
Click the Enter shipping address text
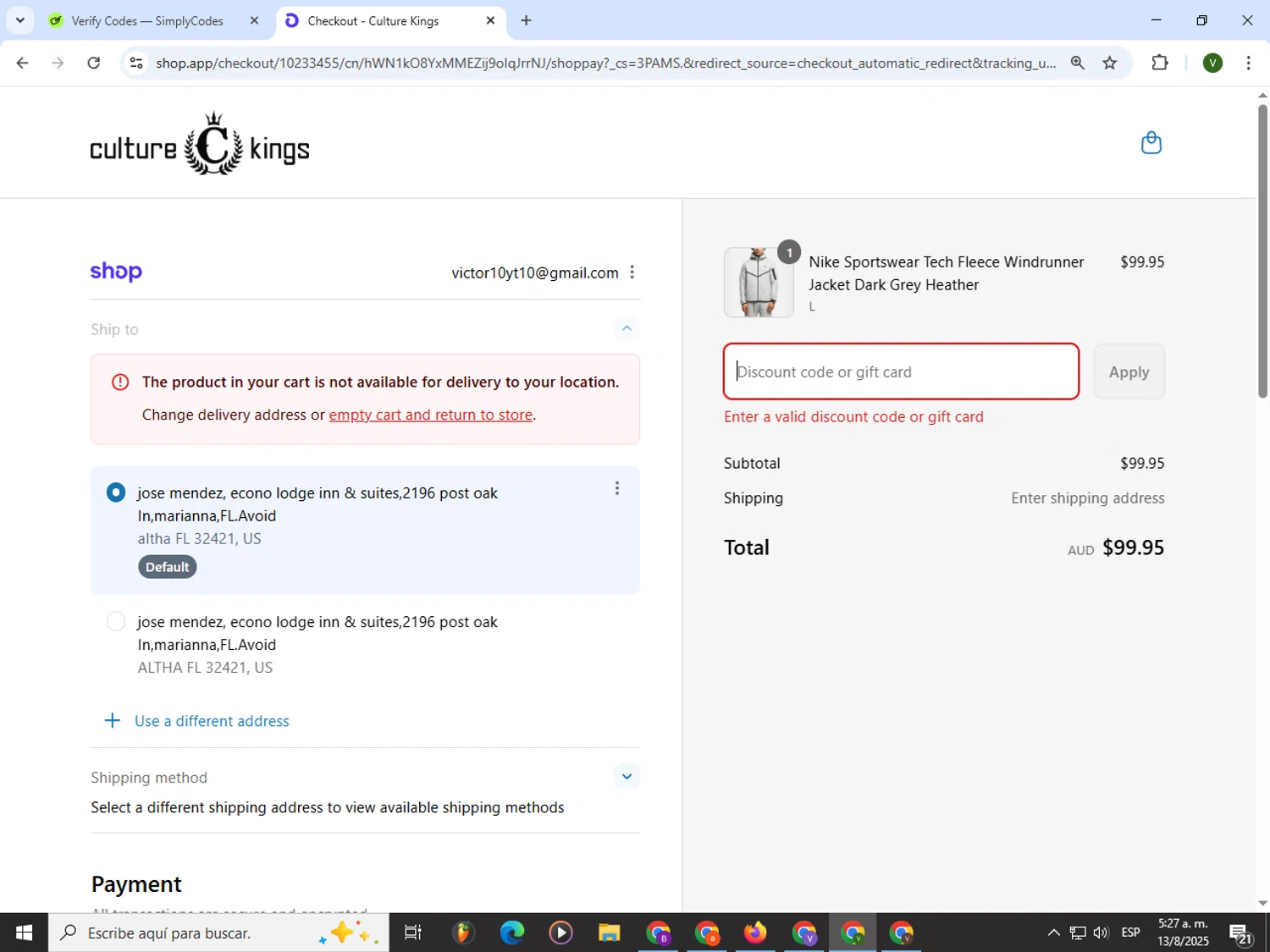[1087, 498]
